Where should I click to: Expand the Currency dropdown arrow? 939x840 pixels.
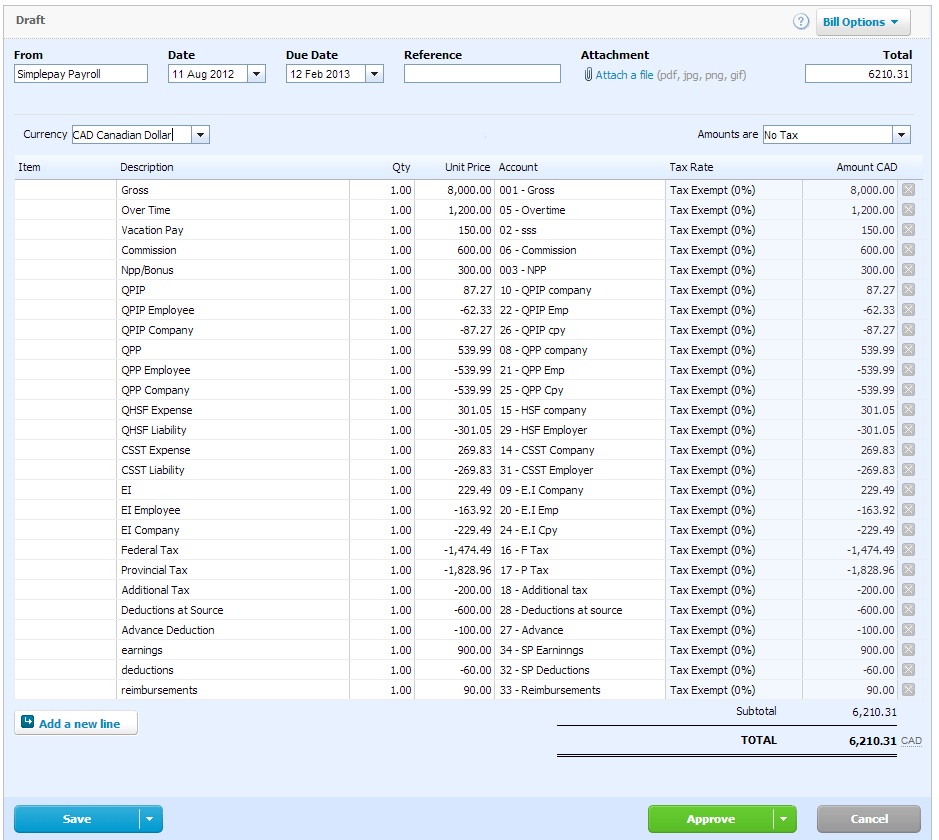click(201, 135)
